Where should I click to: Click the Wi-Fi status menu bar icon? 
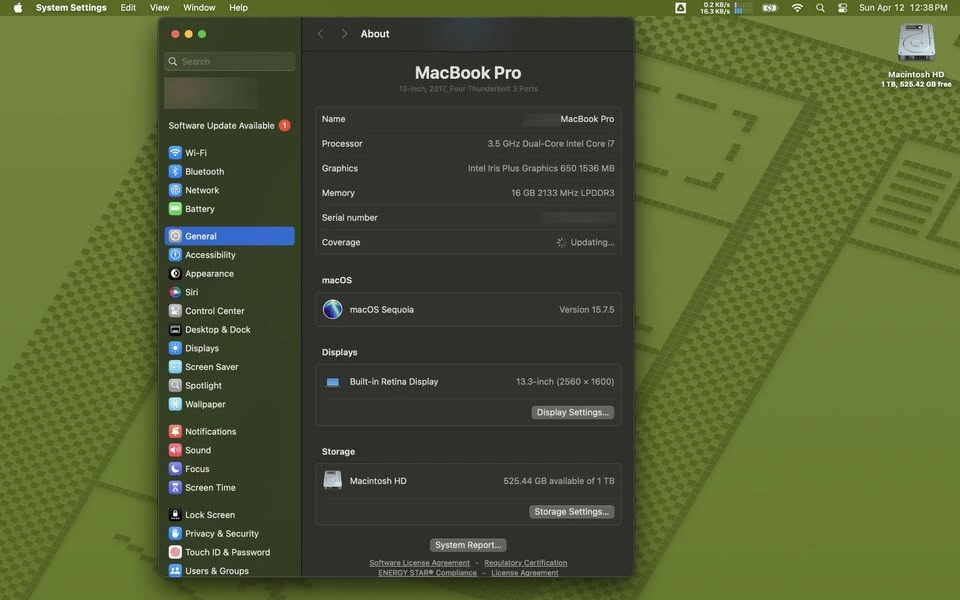[797, 8]
